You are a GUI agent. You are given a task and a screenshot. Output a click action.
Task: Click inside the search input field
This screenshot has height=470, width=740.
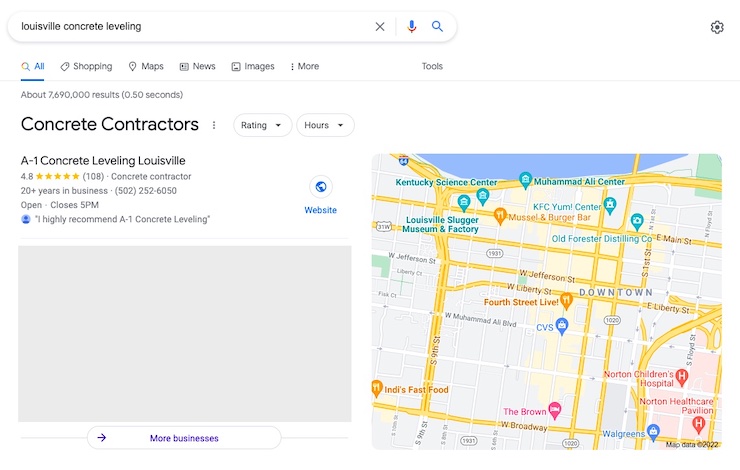pyautogui.click(x=190, y=27)
